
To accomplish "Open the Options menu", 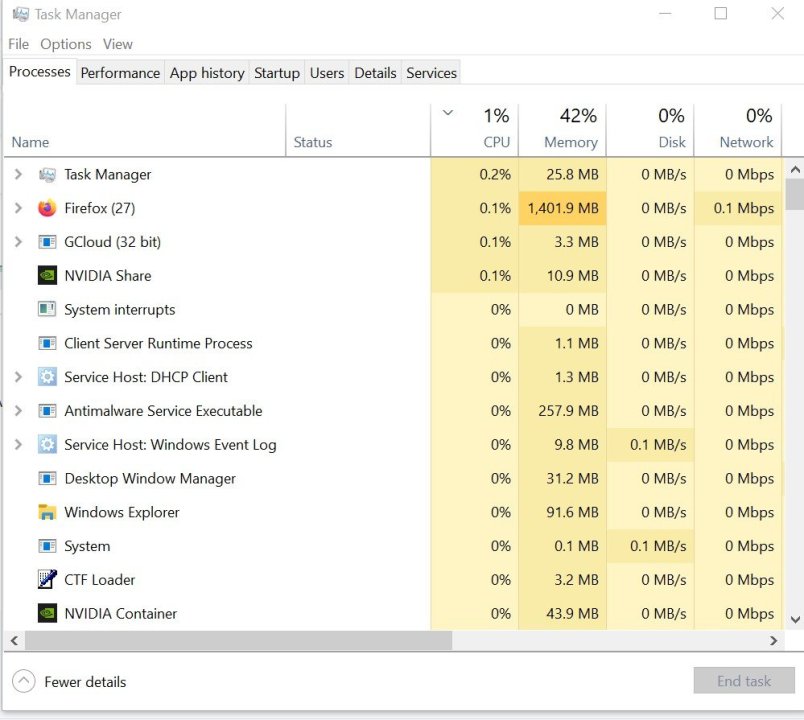I will point(66,44).
